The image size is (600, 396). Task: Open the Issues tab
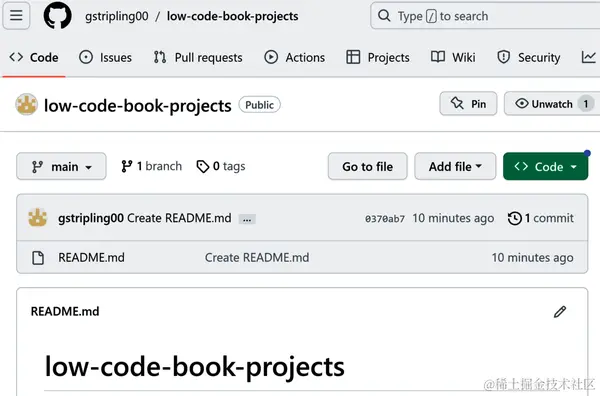coord(105,57)
